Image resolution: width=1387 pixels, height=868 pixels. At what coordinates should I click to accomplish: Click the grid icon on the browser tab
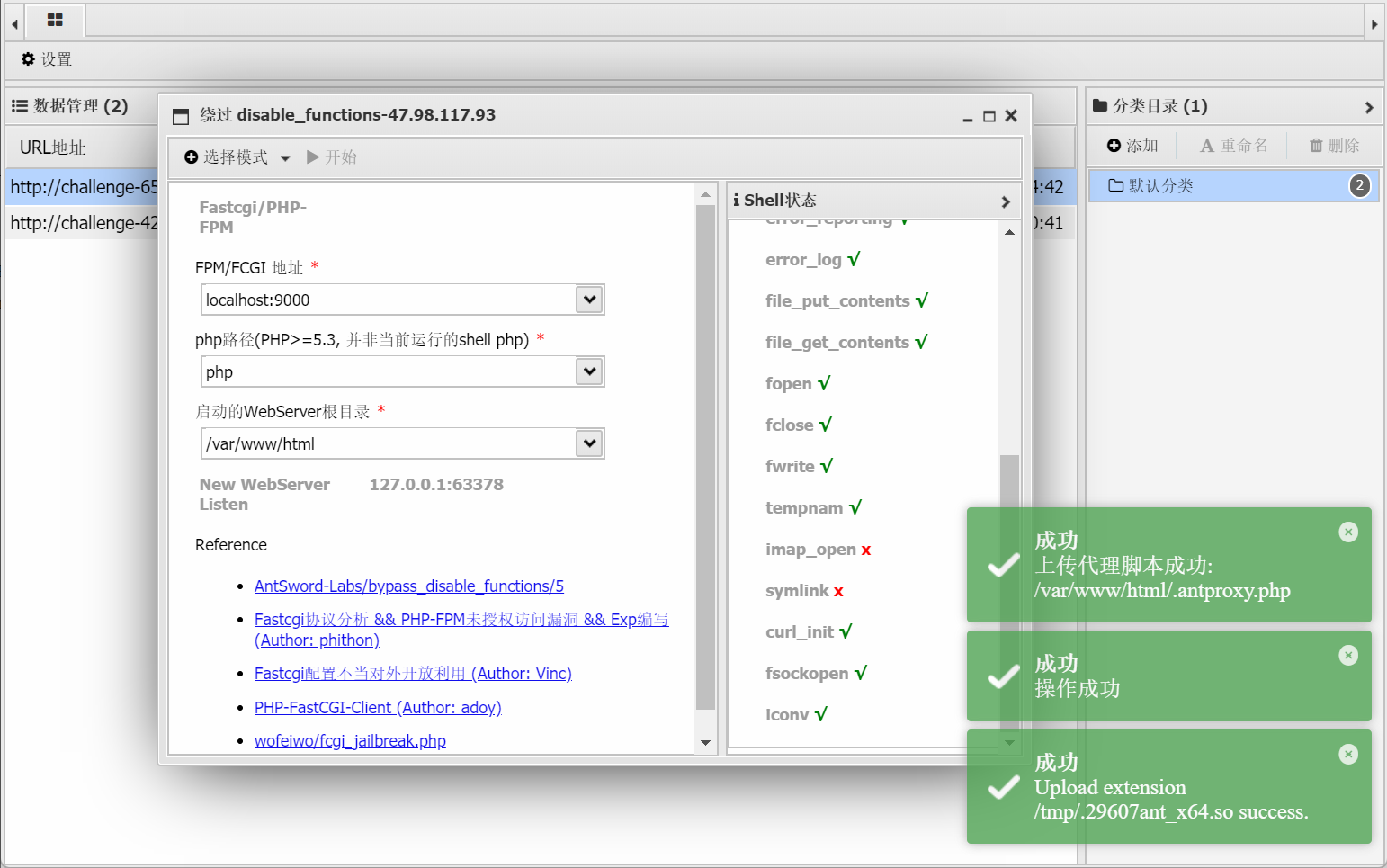tap(55, 21)
